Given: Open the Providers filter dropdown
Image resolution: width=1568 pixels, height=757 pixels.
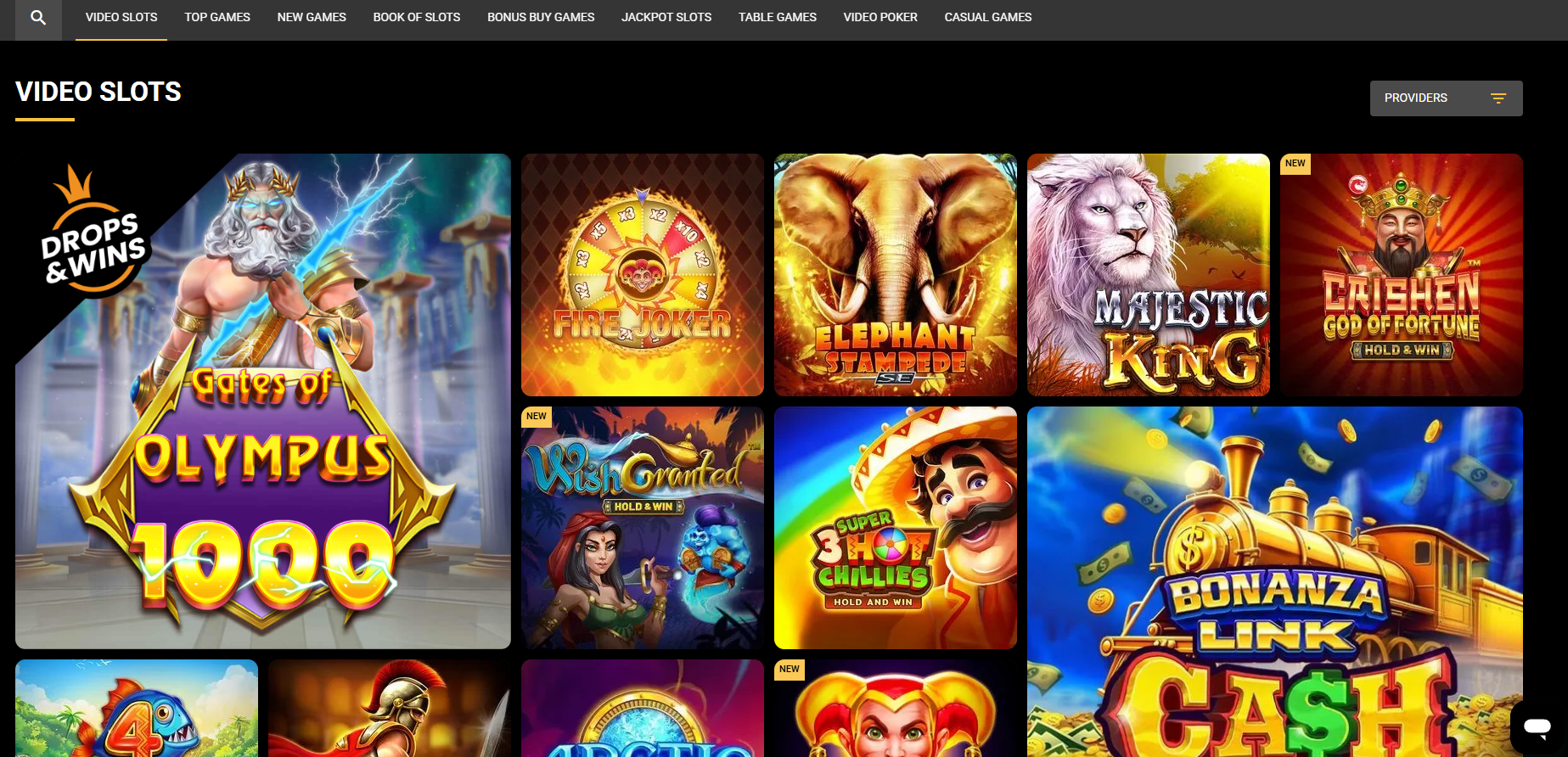Looking at the screenshot, I should pos(1446,98).
